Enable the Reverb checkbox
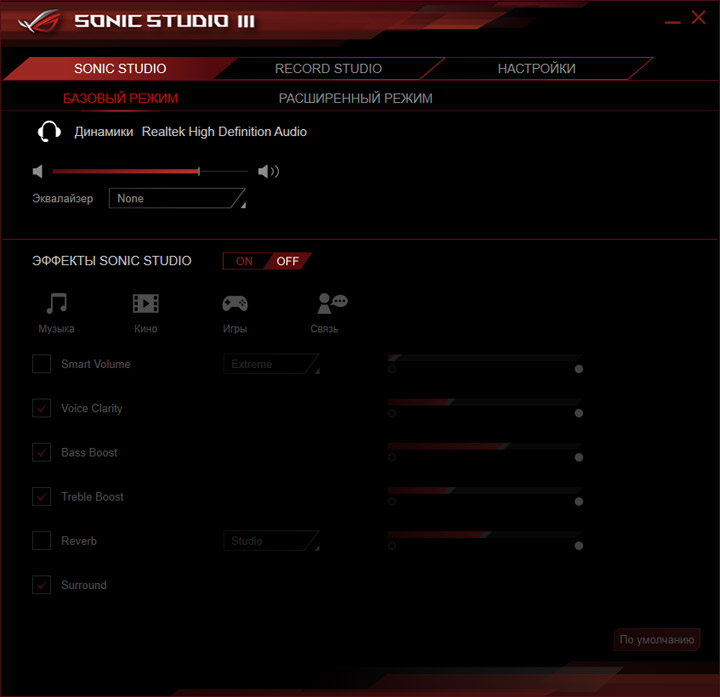 point(41,540)
